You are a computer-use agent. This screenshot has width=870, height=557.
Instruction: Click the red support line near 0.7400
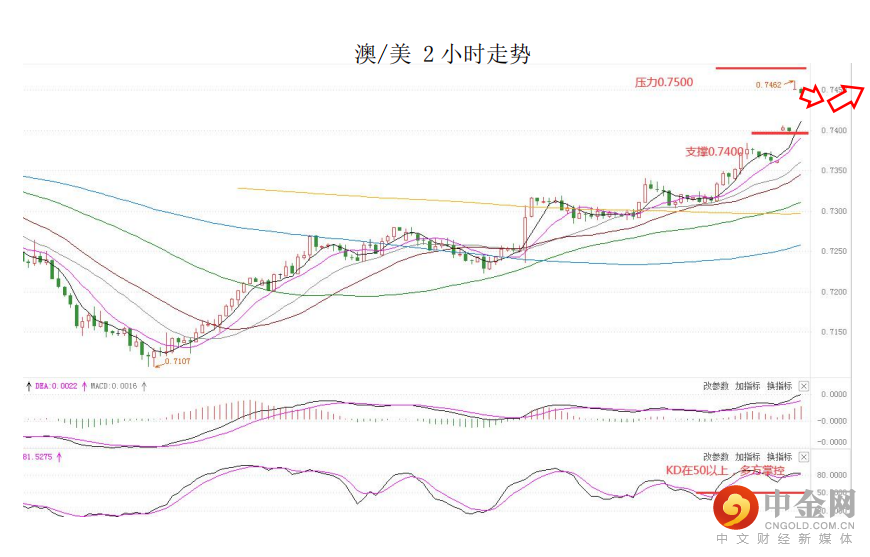(779, 133)
